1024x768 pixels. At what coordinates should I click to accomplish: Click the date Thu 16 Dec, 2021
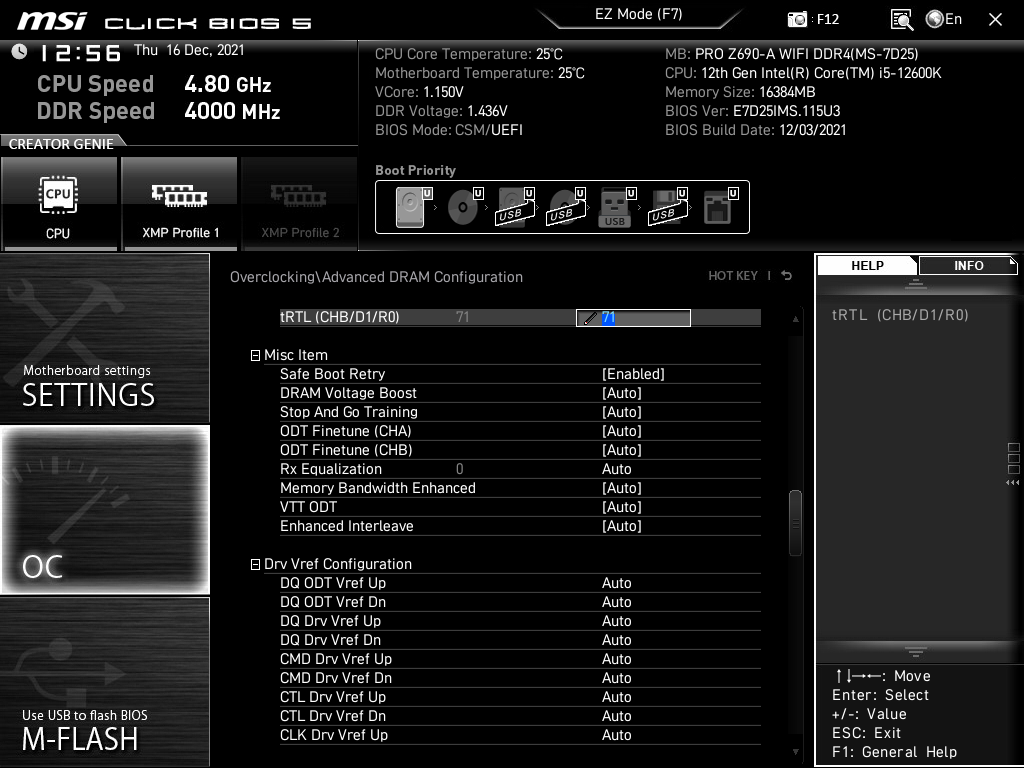189,50
